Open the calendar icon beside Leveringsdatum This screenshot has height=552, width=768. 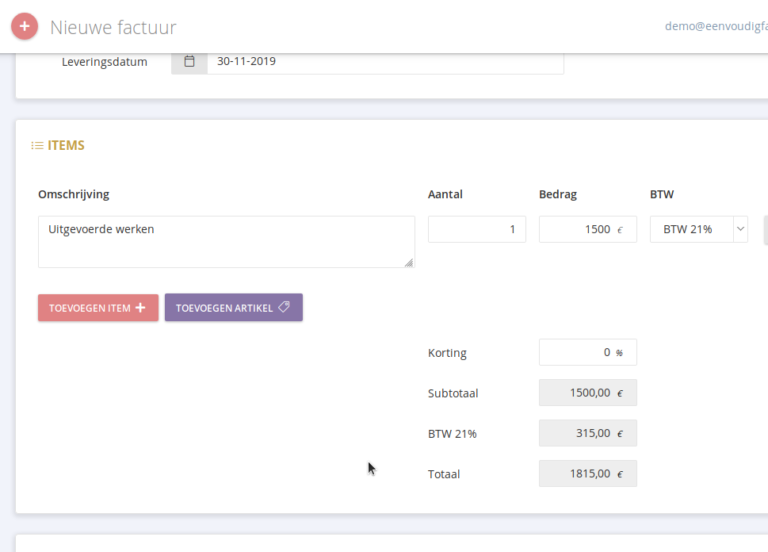(189, 61)
